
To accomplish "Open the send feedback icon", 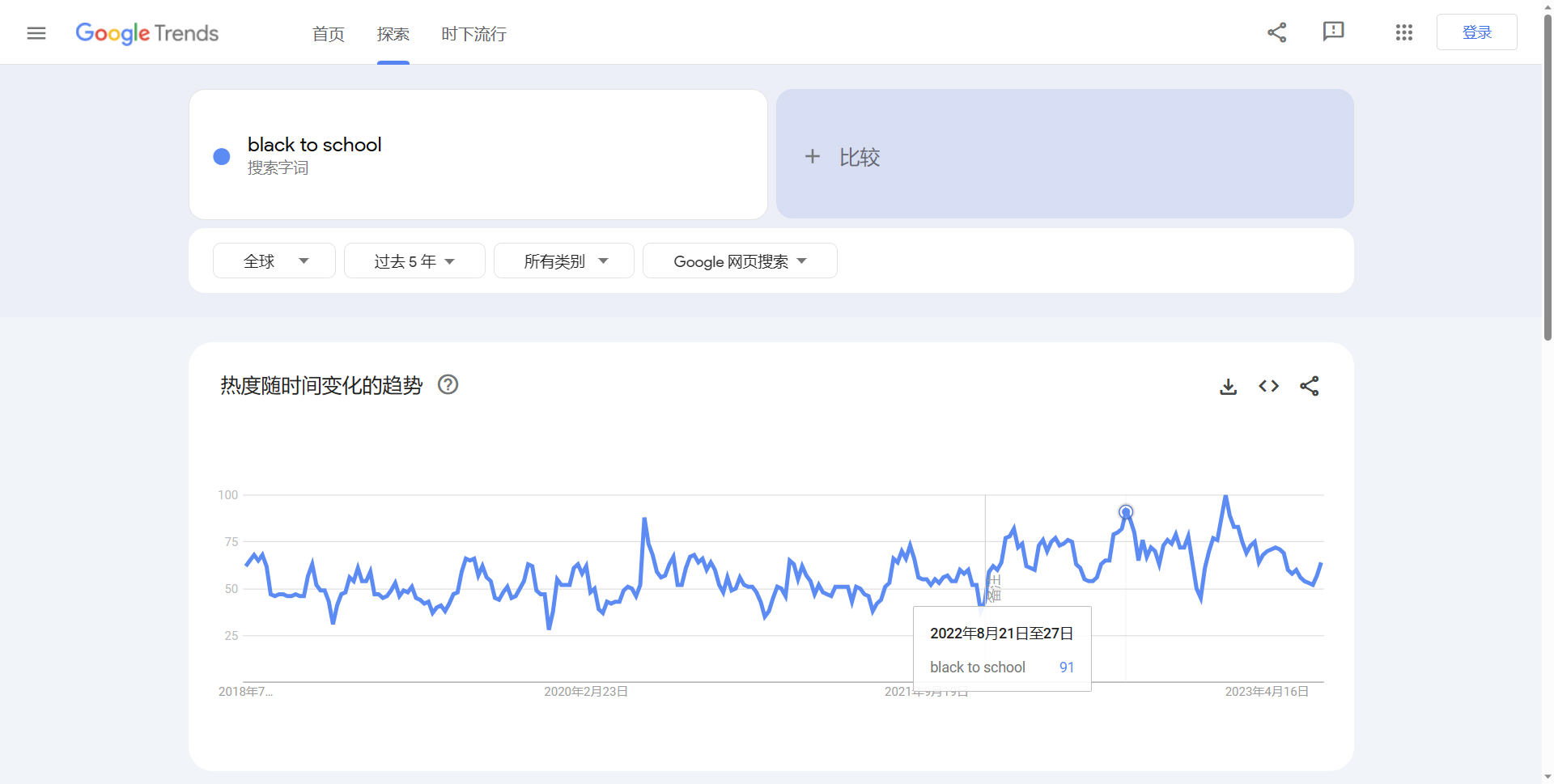I will point(1333,32).
